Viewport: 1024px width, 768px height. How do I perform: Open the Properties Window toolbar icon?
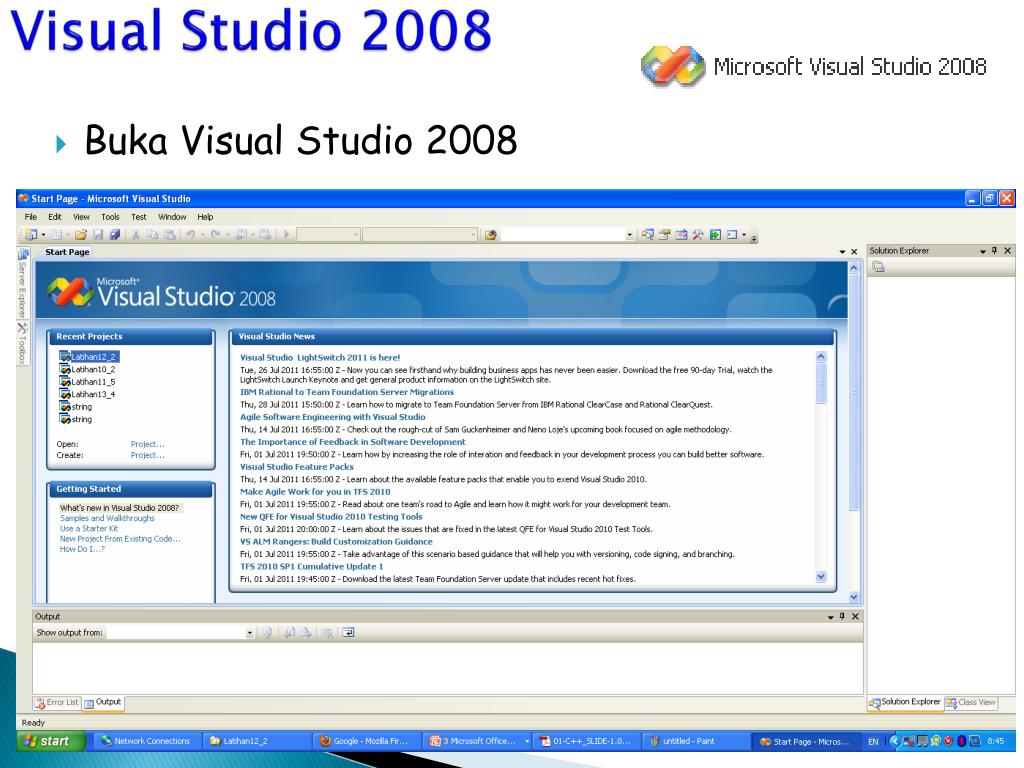click(x=665, y=234)
